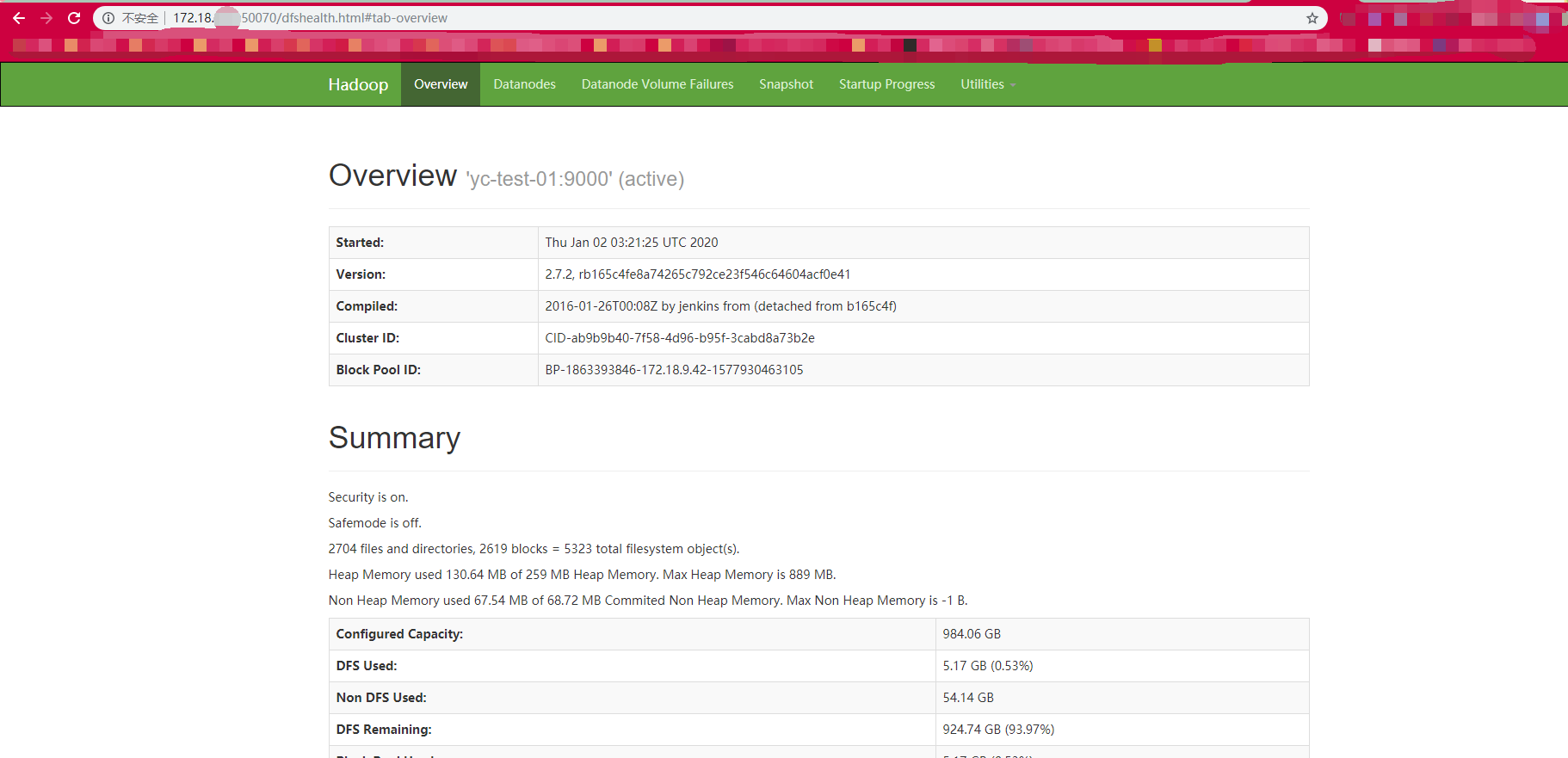The image size is (1568, 758).
Task: Click the Non DFS Used: label
Action: click(381, 698)
